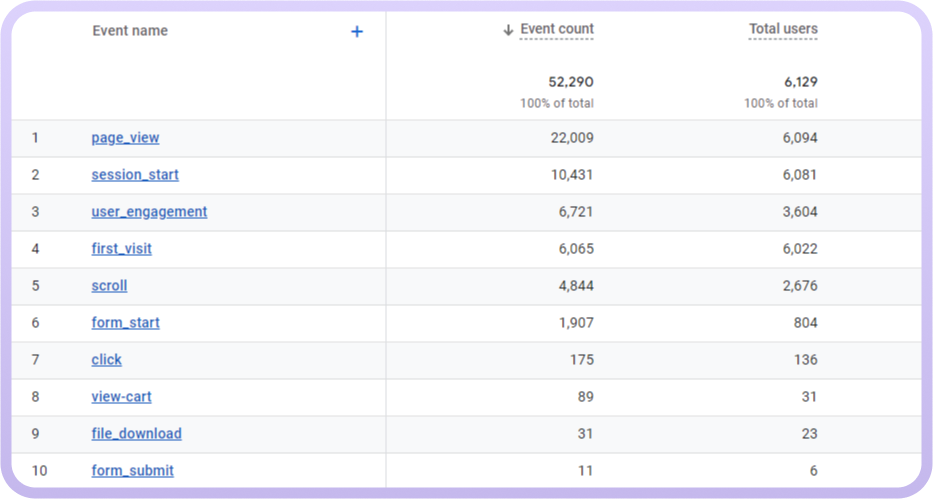933x499 pixels.
Task: Click the descending sort arrow beside Event count
Action: point(508,30)
